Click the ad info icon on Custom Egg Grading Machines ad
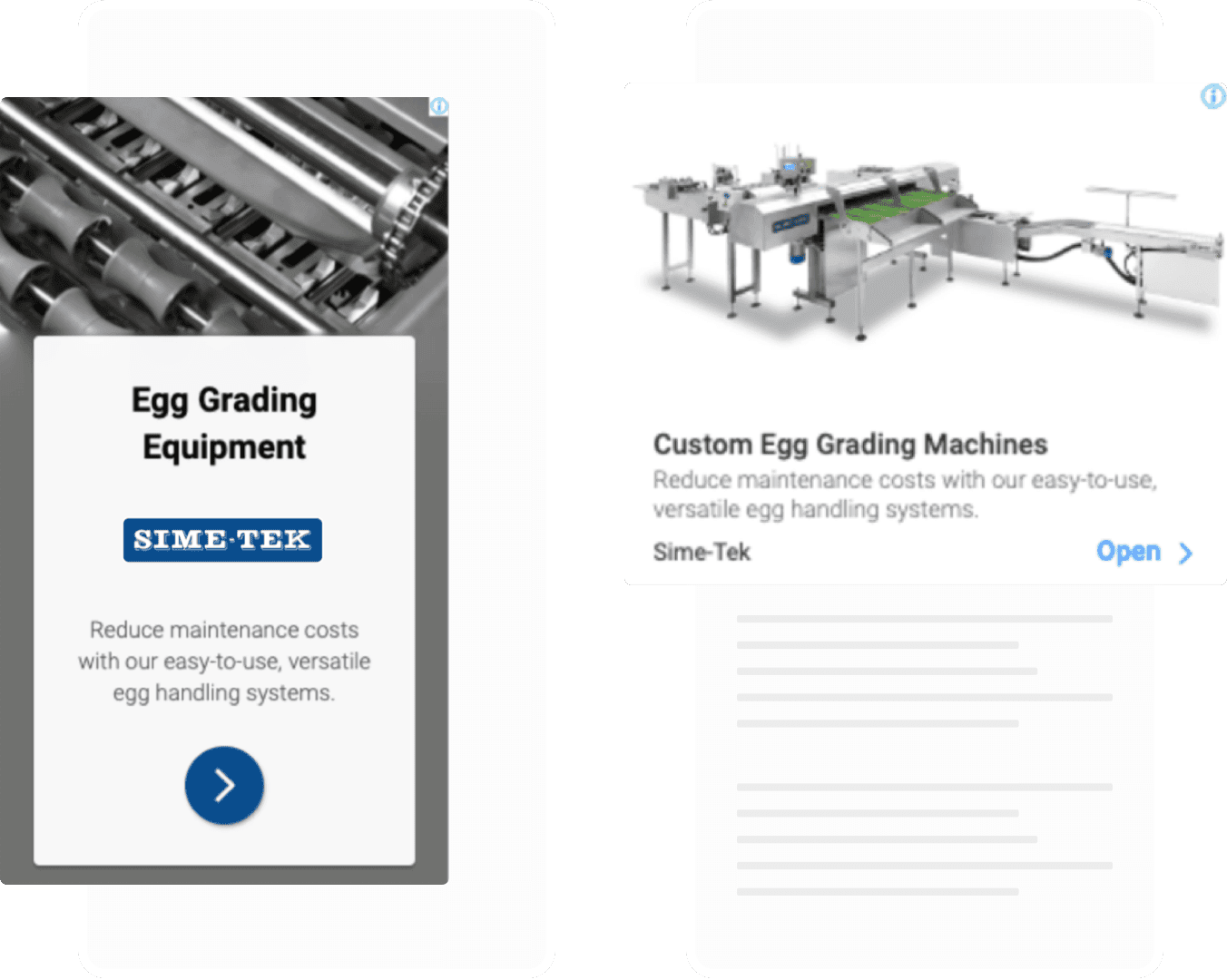Viewport: 1227px width, 980px height. click(x=1213, y=96)
